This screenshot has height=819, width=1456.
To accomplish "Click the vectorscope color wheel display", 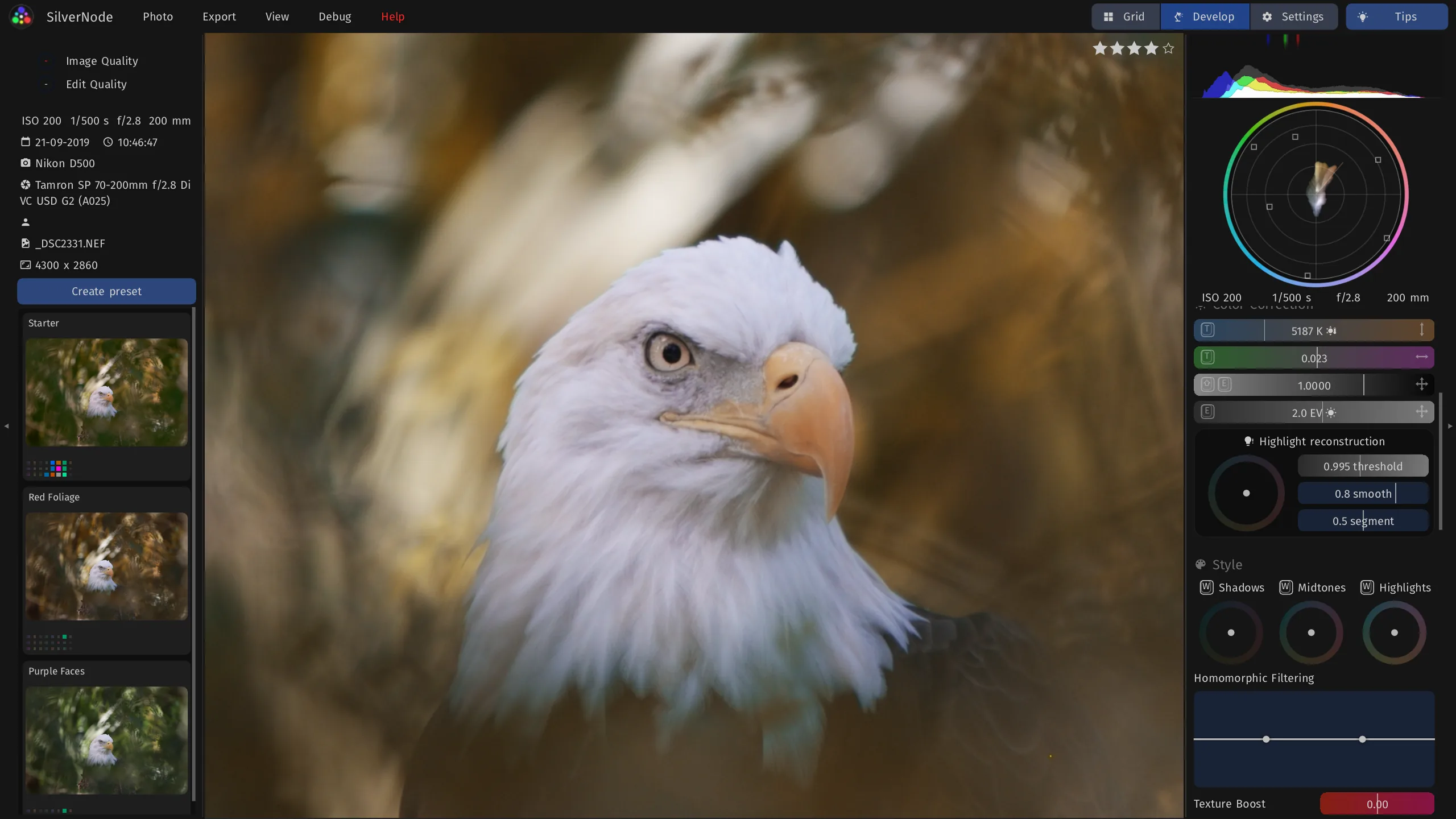I will pyautogui.click(x=1316, y=195).
